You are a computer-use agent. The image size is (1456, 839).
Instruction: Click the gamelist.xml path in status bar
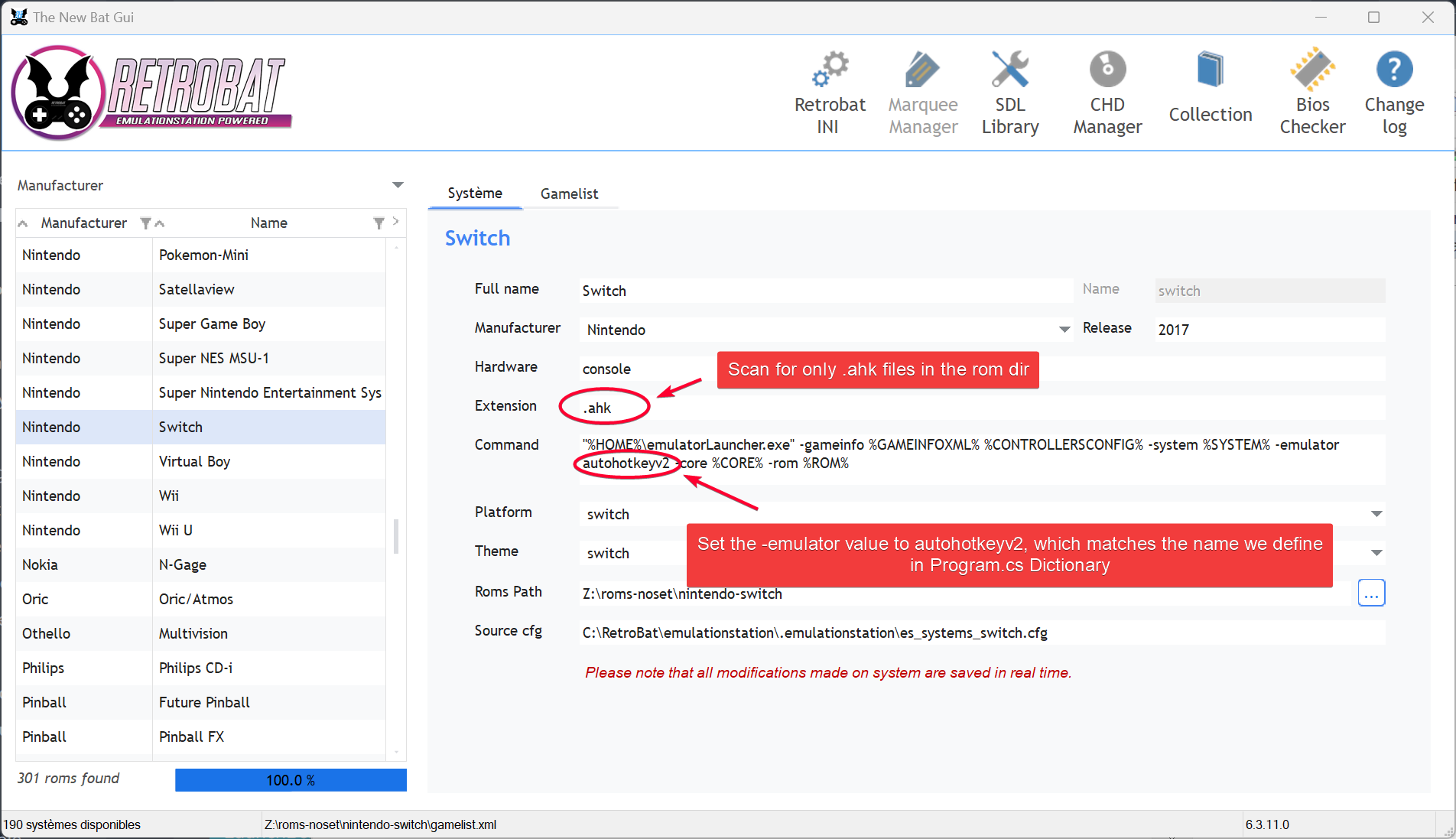point(380,824)
